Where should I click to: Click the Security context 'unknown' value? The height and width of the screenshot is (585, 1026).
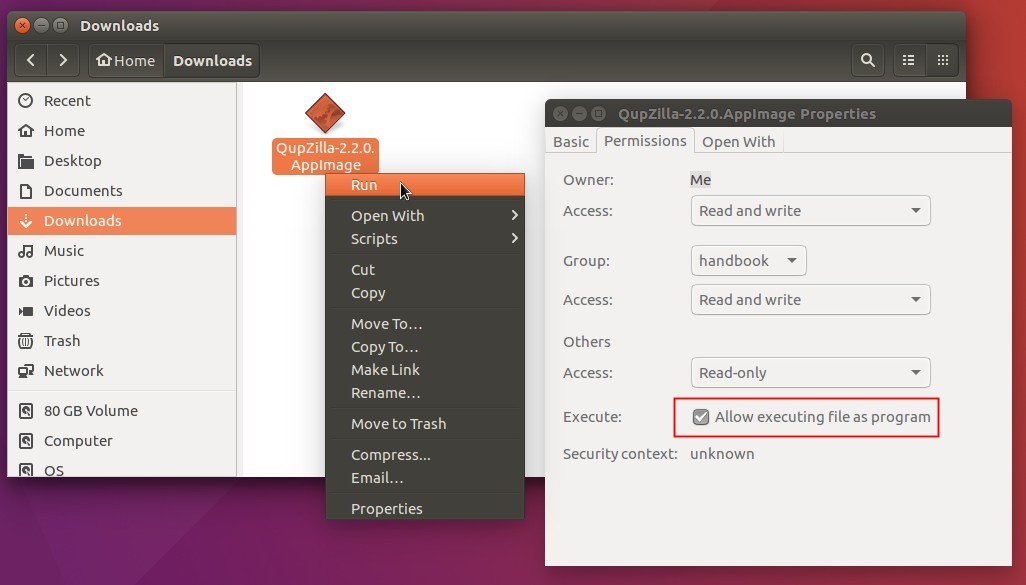click(722, 454)
